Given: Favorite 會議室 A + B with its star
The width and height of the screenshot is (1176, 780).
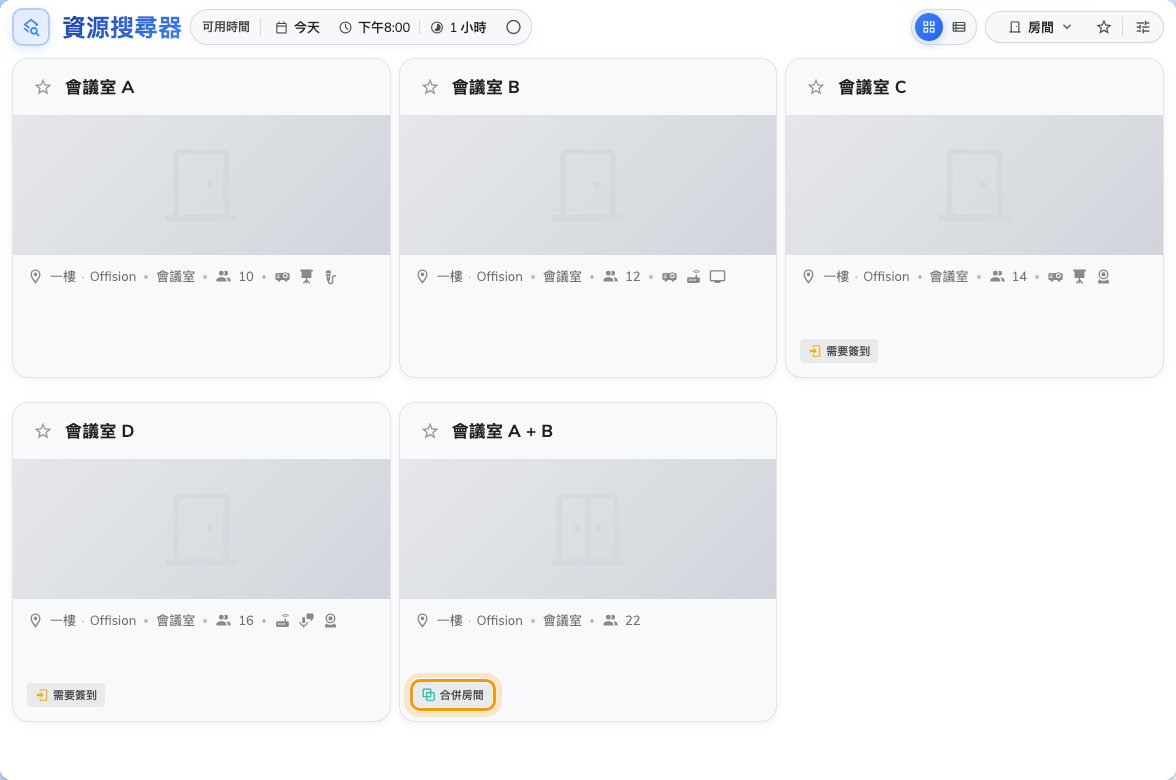Looking at the screenshot, I should pos(430,431).
